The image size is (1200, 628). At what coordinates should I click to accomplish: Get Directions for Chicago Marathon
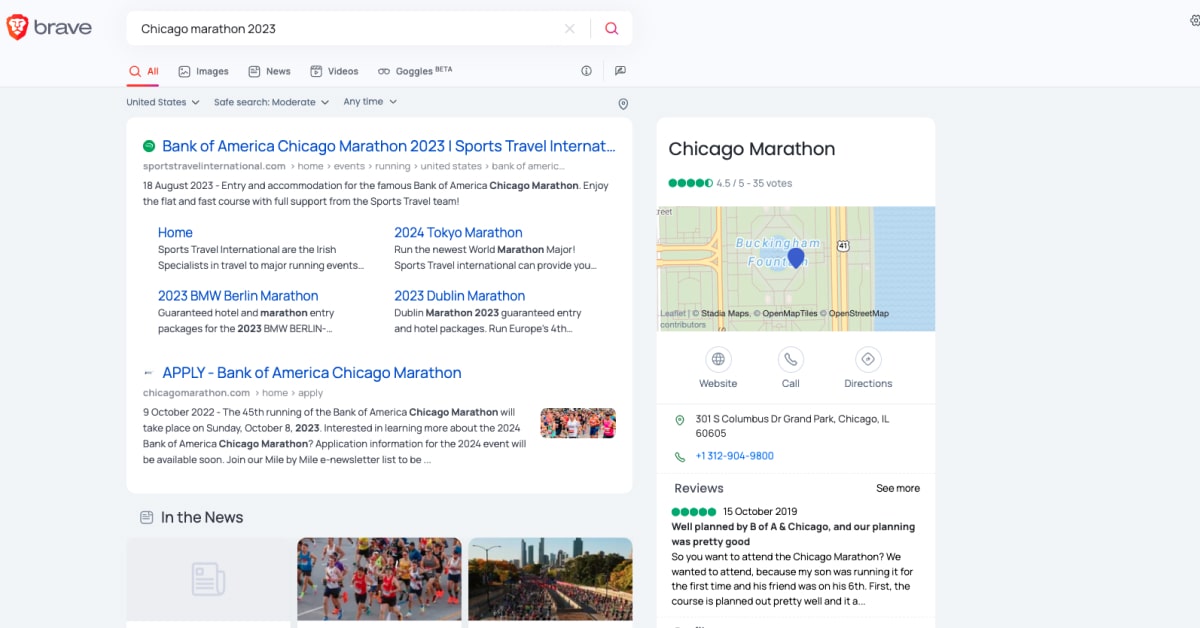pyautogui.click(x=867, y=360)
